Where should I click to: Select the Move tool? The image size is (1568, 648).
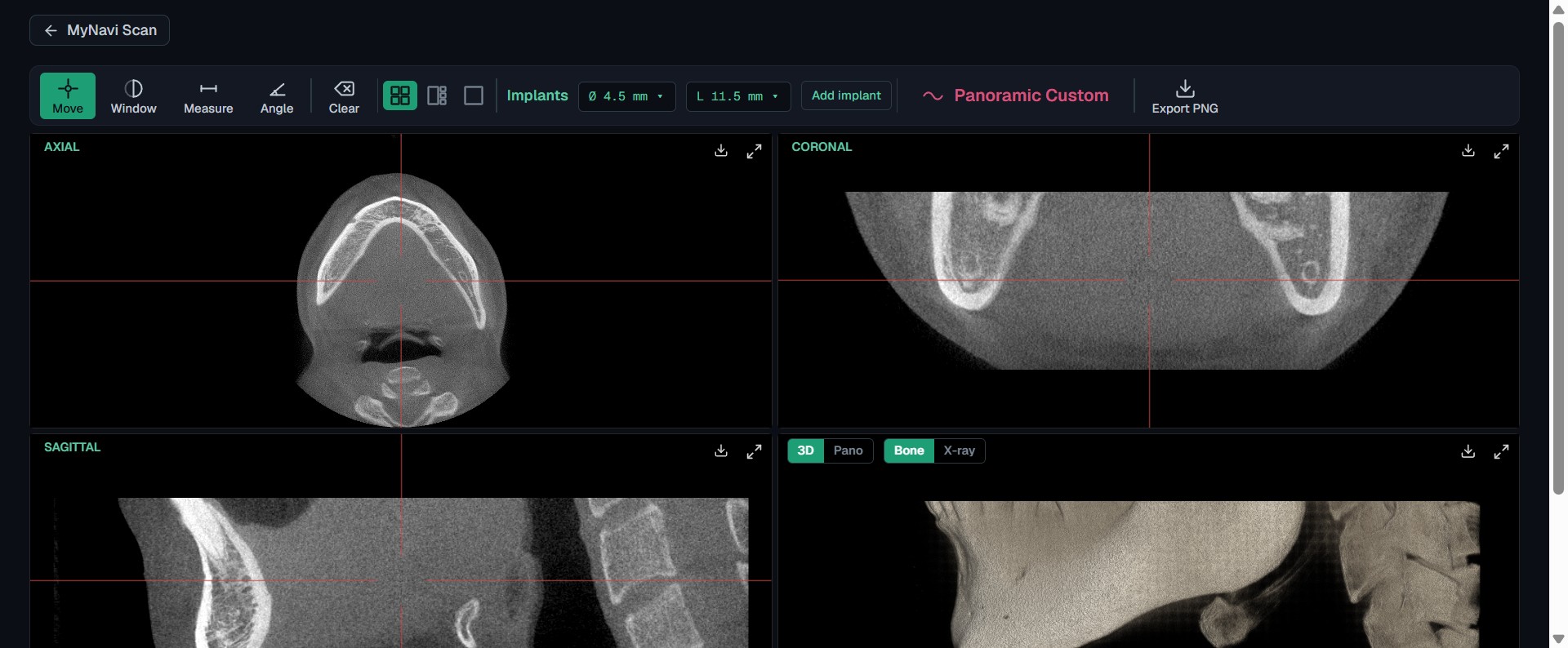tap(68, 96)
